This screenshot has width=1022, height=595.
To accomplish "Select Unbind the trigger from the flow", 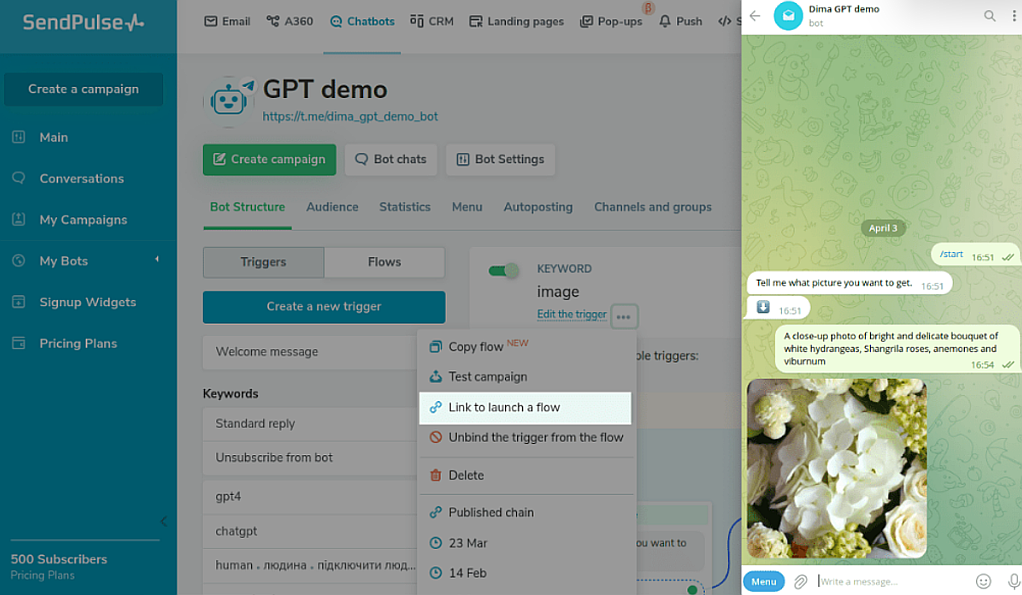I will 525,437.
